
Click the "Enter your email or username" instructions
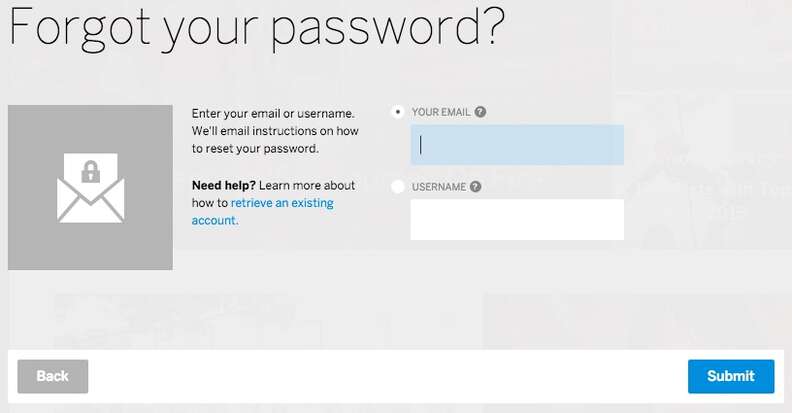point(273,113)
